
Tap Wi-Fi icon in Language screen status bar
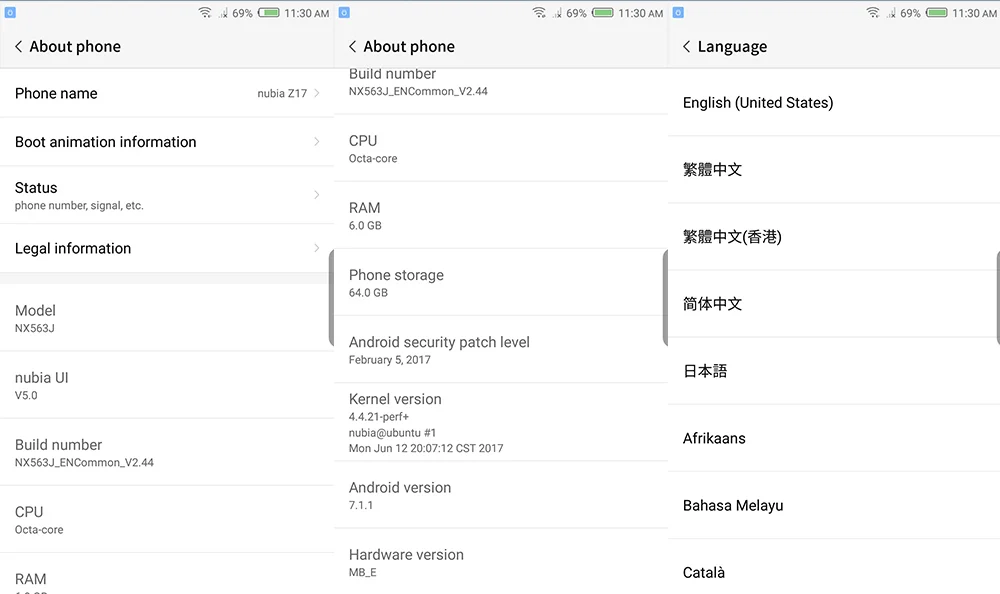tap(873, 13)
